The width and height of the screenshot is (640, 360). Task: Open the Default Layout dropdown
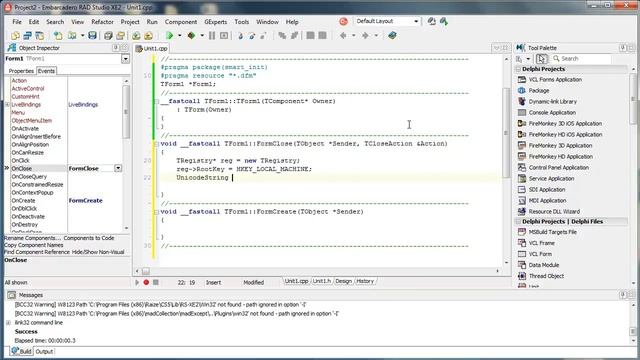(416, 21)
